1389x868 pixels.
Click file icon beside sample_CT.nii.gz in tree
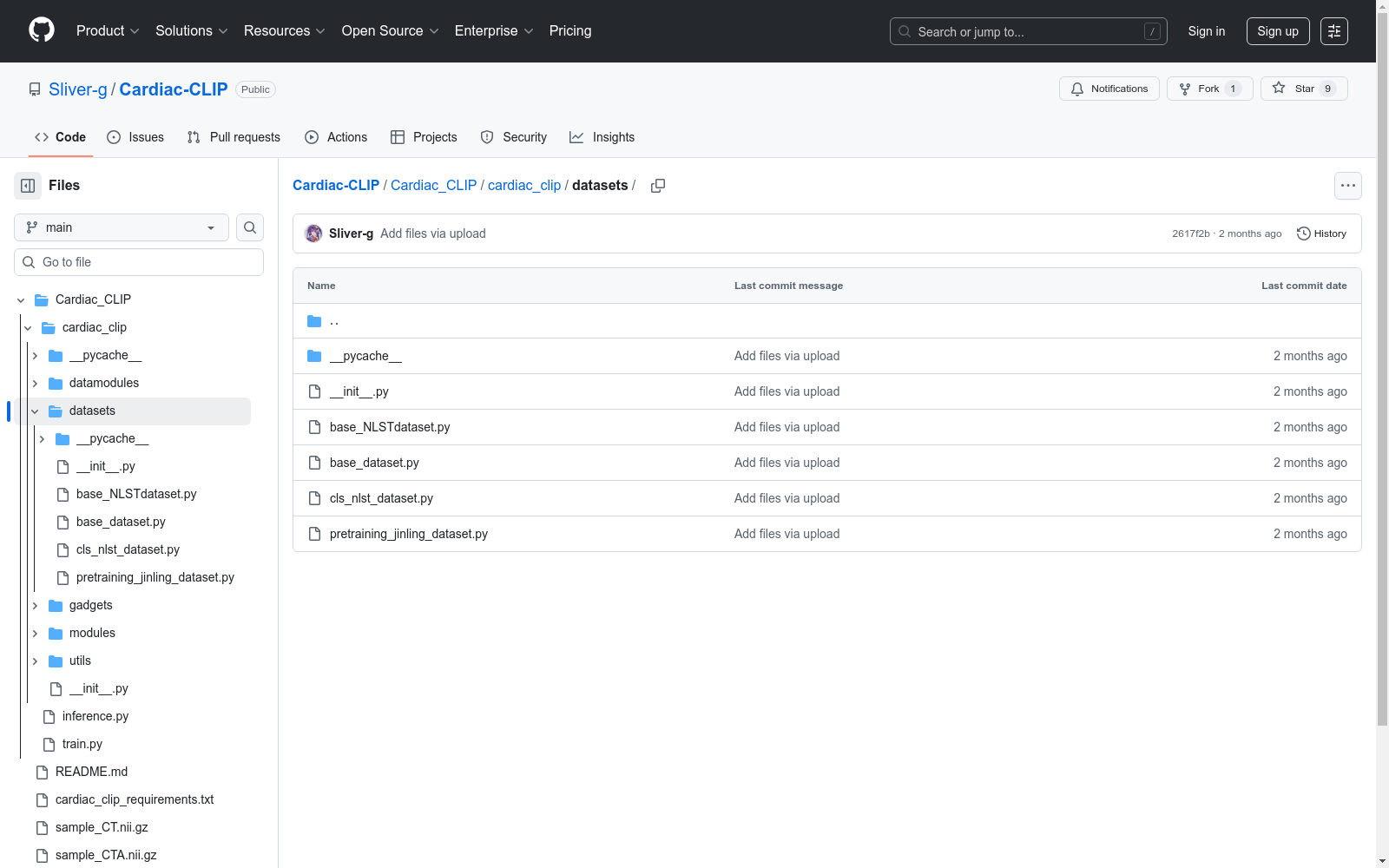(x=42, y=827)
